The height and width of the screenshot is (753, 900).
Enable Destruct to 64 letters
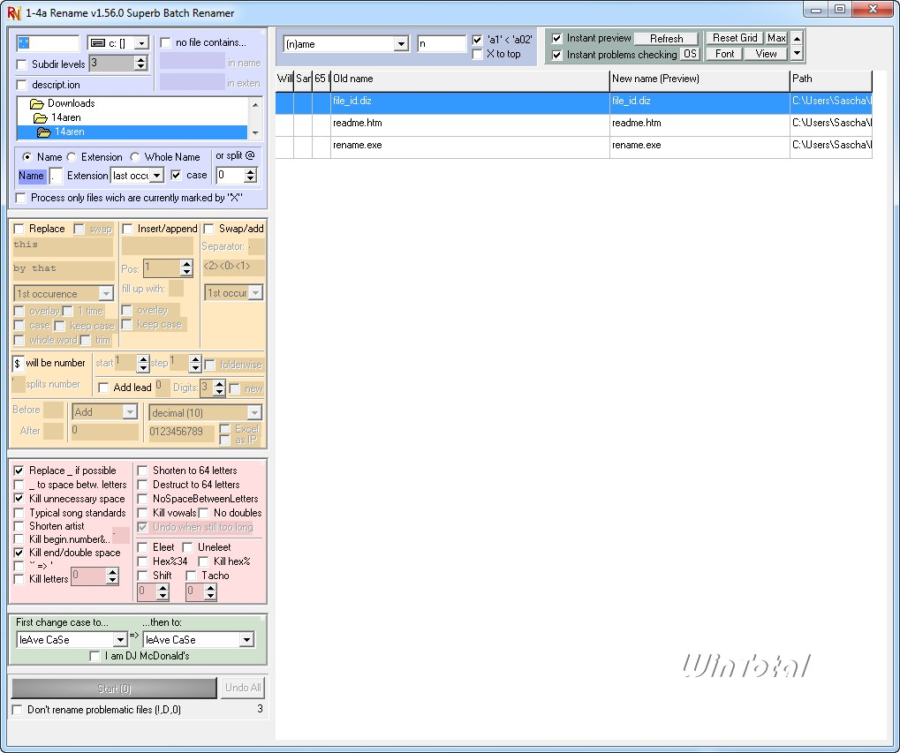(142, 485)
